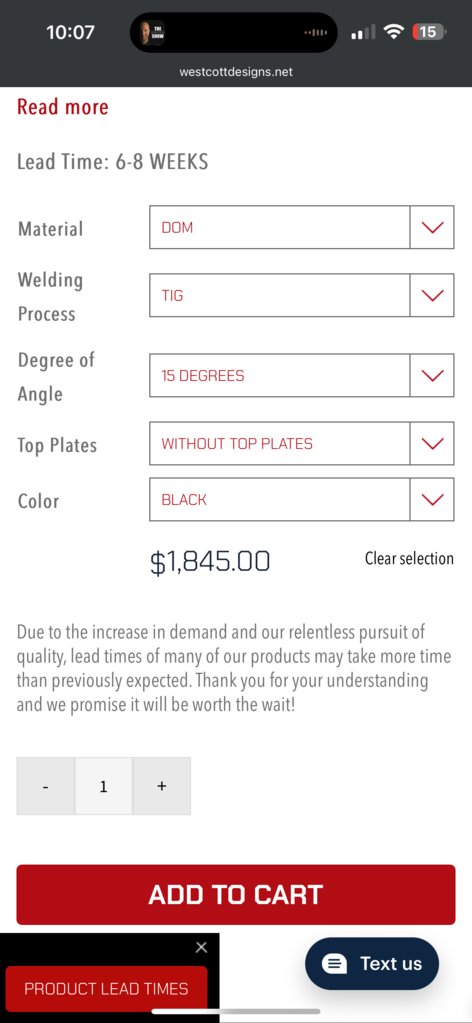
Task: Click the quantity input field
Action: click(103, 786)
